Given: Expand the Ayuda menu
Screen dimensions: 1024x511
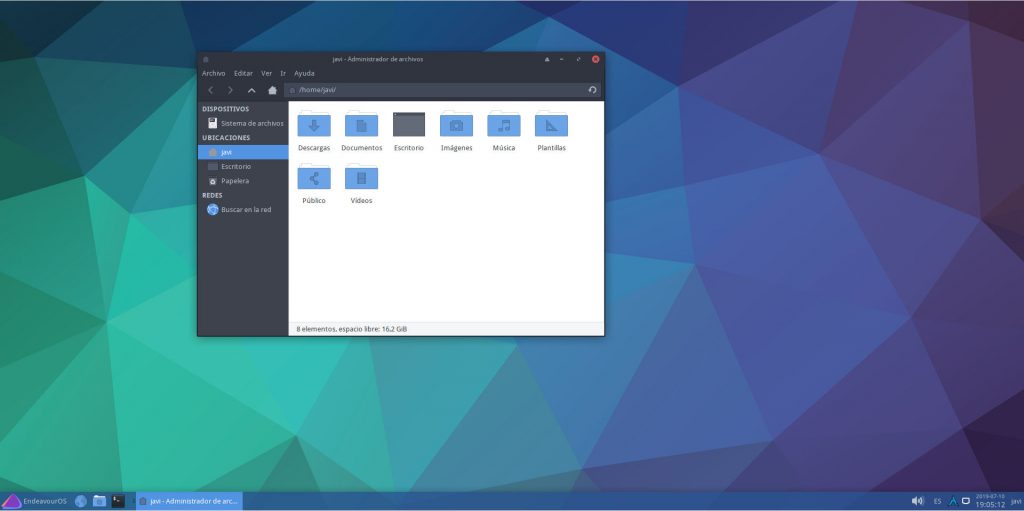Looking at the screenshot, I should pyautogui.click(x=304, y=73).
